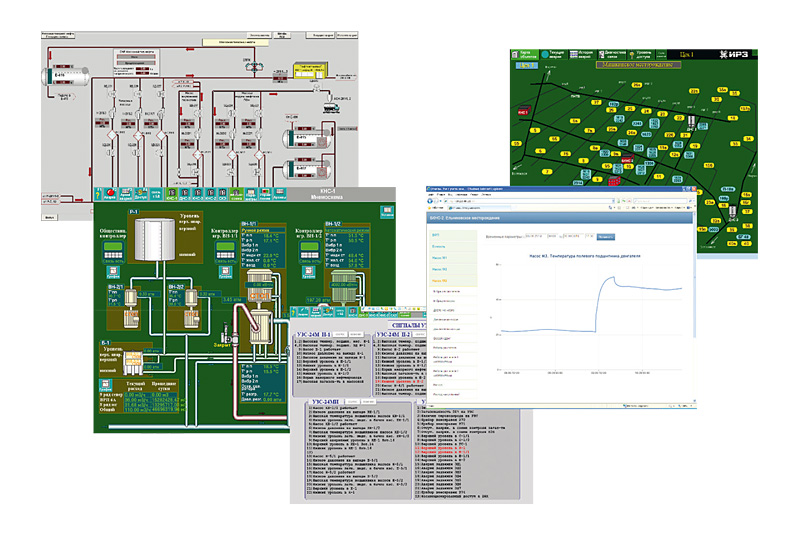Select УЭС-24МIII header in signals window
This screenshot has width=800, height=536.
(x=325, y=402)
